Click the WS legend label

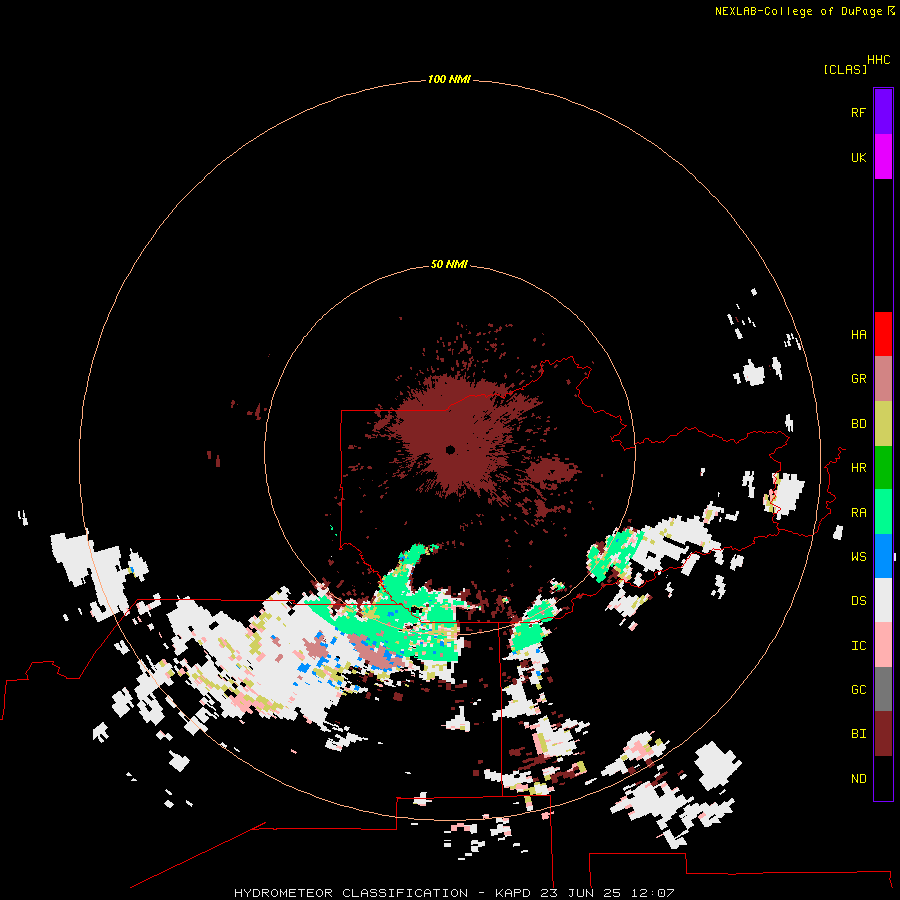(x=859, y=557)
